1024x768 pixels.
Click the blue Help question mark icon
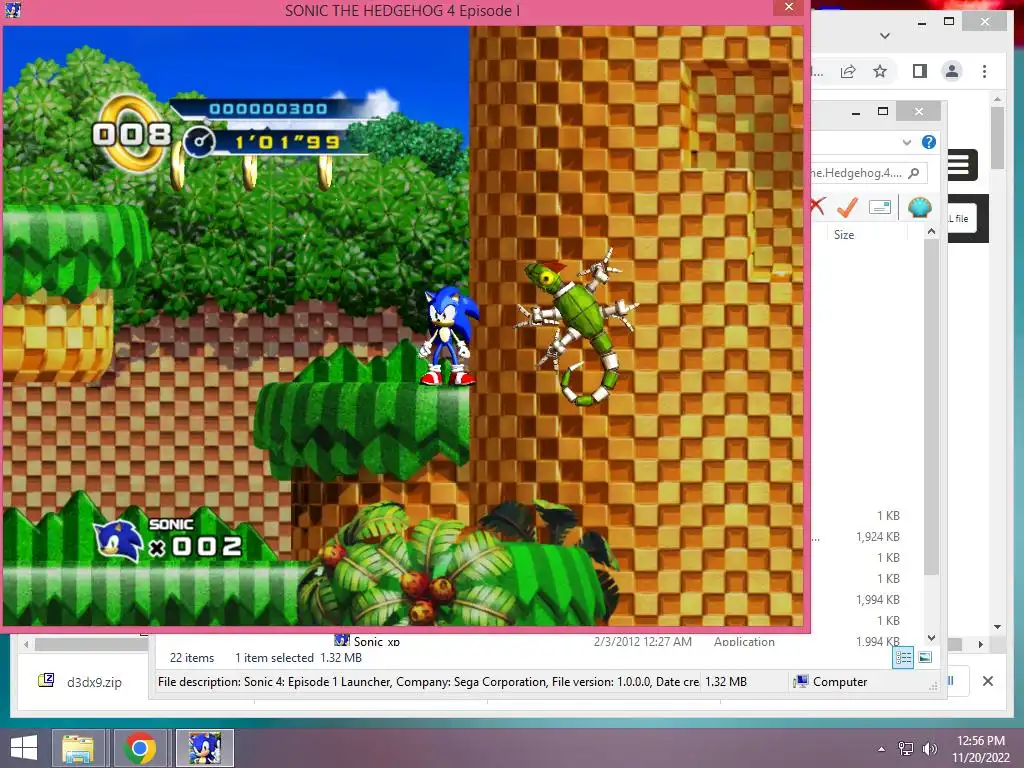[929, 142]
